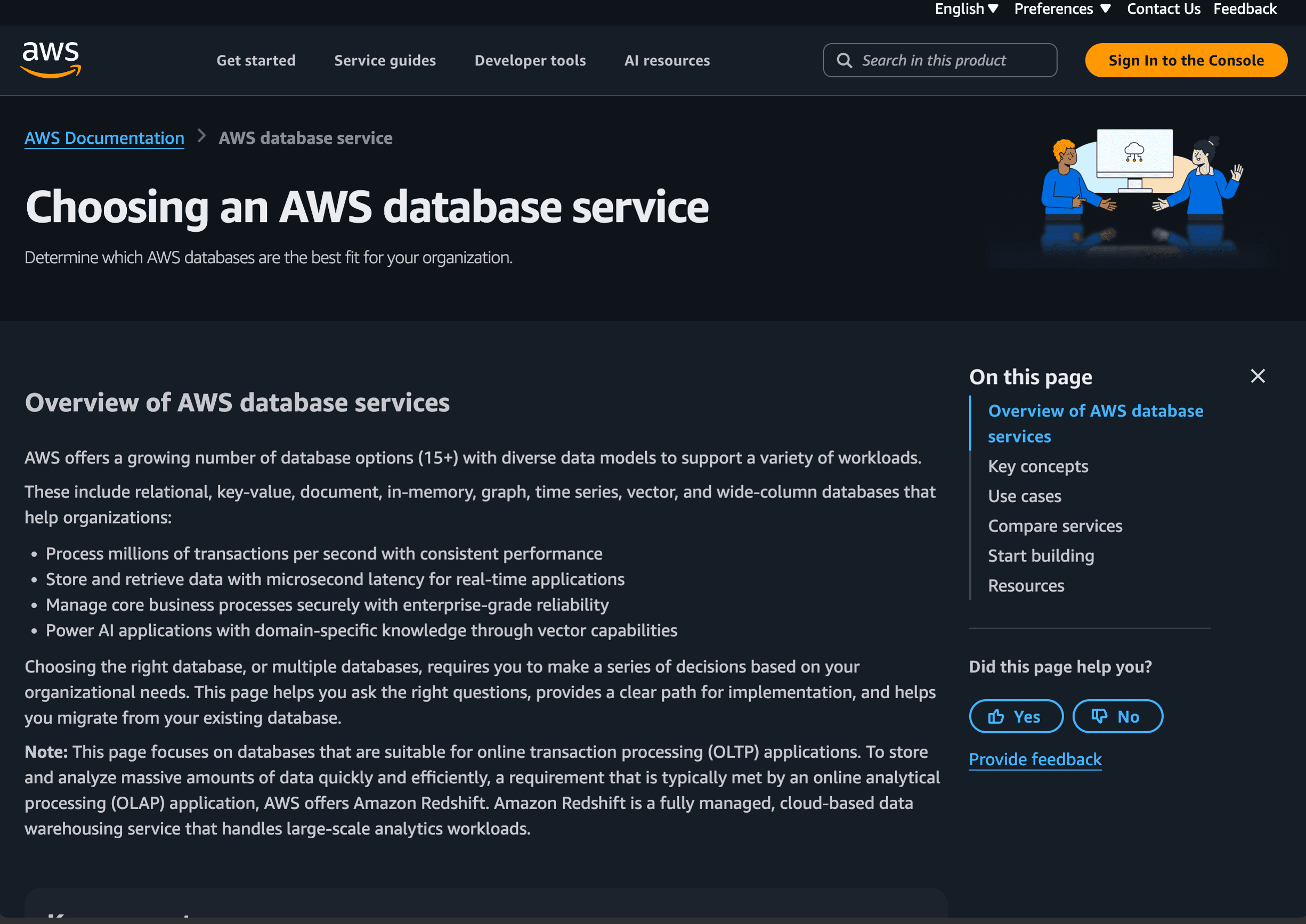The image size is (1306, 924).
Task: Jump to Overview of AWS database services
Action: 1096,423
